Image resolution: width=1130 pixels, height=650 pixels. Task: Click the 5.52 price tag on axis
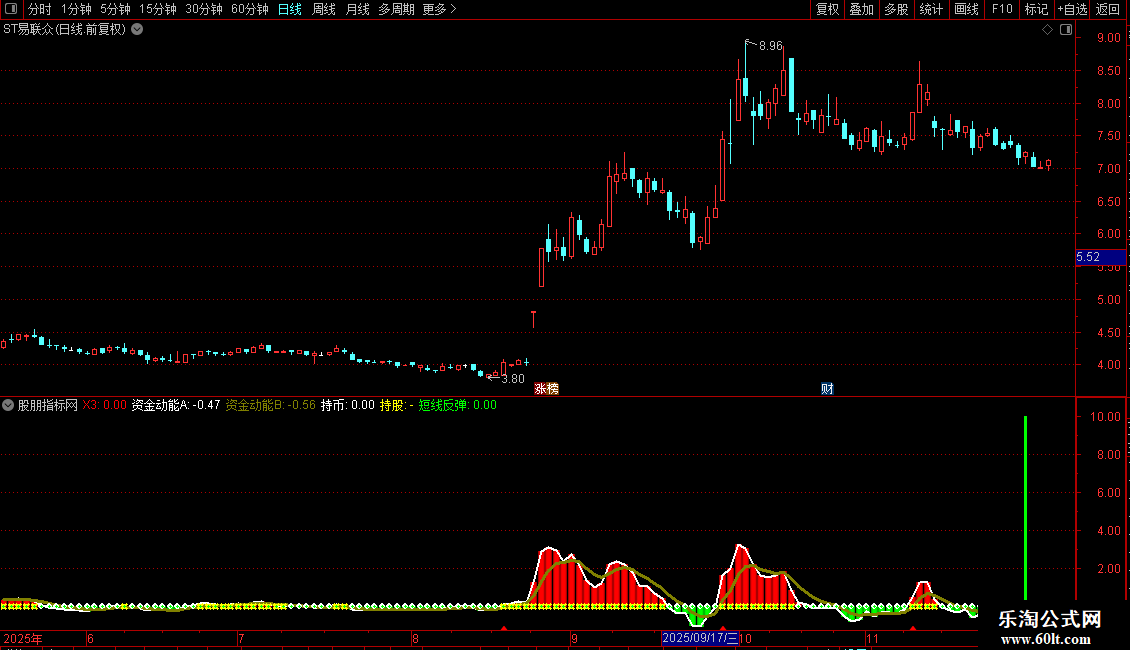1100,257
